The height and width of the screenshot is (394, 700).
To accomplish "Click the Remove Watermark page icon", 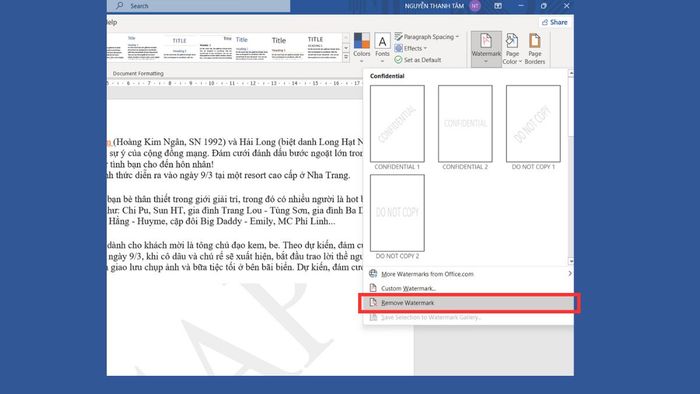I will click(373, 302).
